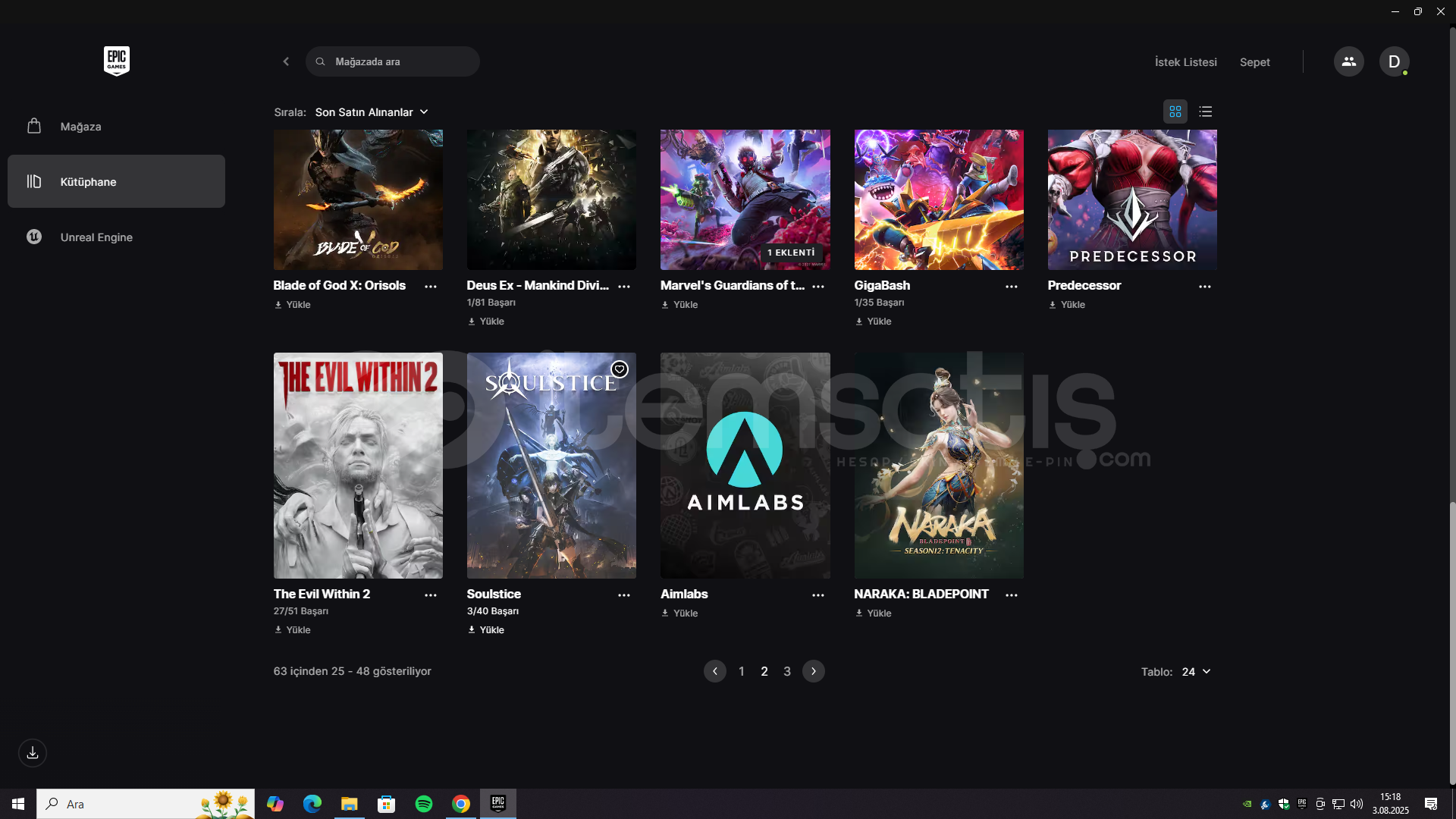Open Sepet cart link

click(x=1254, y=62)
